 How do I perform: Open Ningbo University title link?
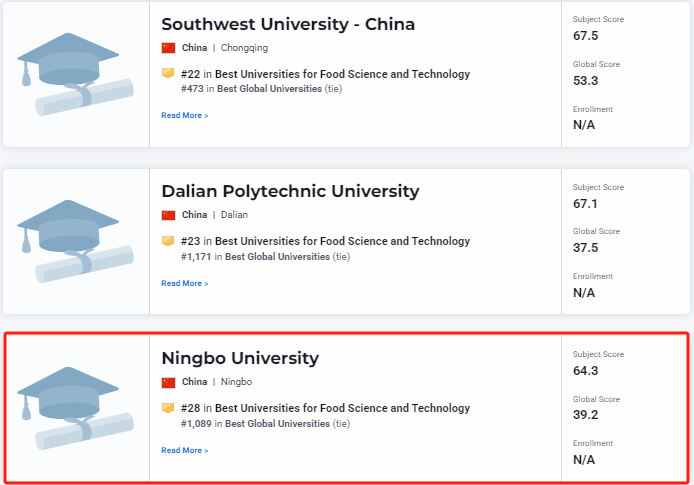pos(240,358)
